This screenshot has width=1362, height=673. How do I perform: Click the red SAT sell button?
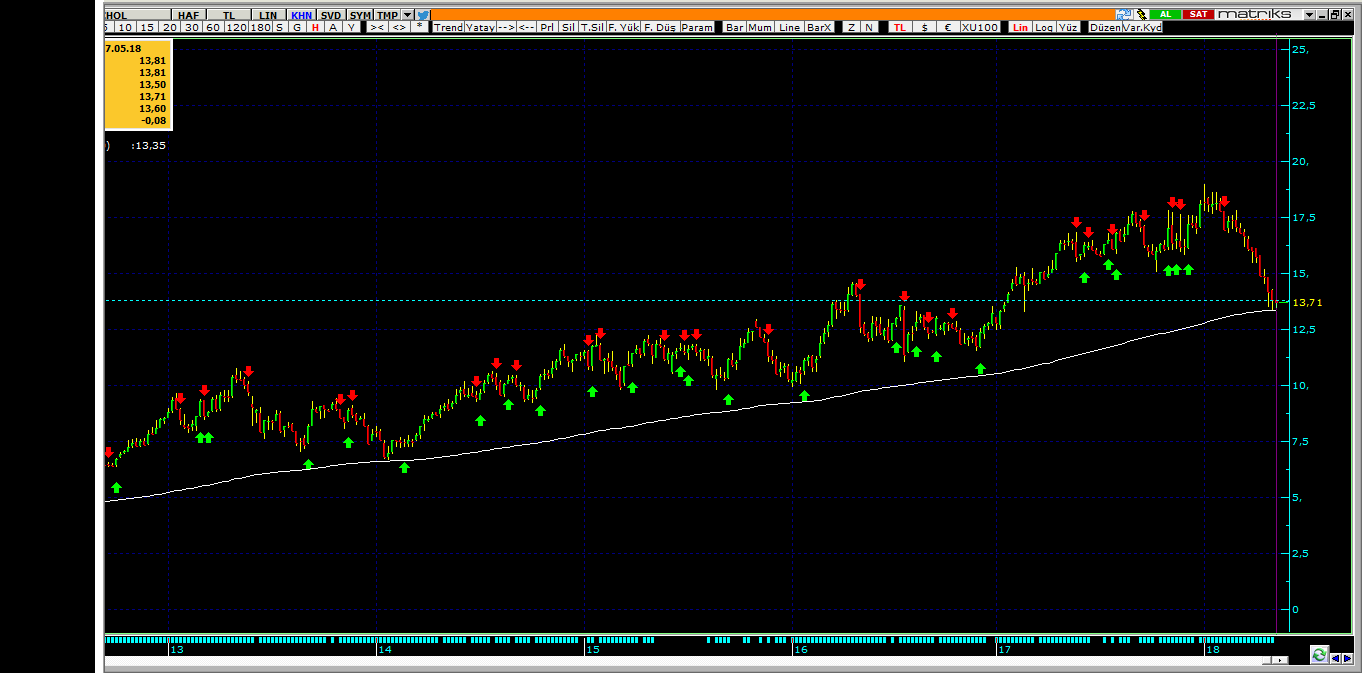[1198, 14]
